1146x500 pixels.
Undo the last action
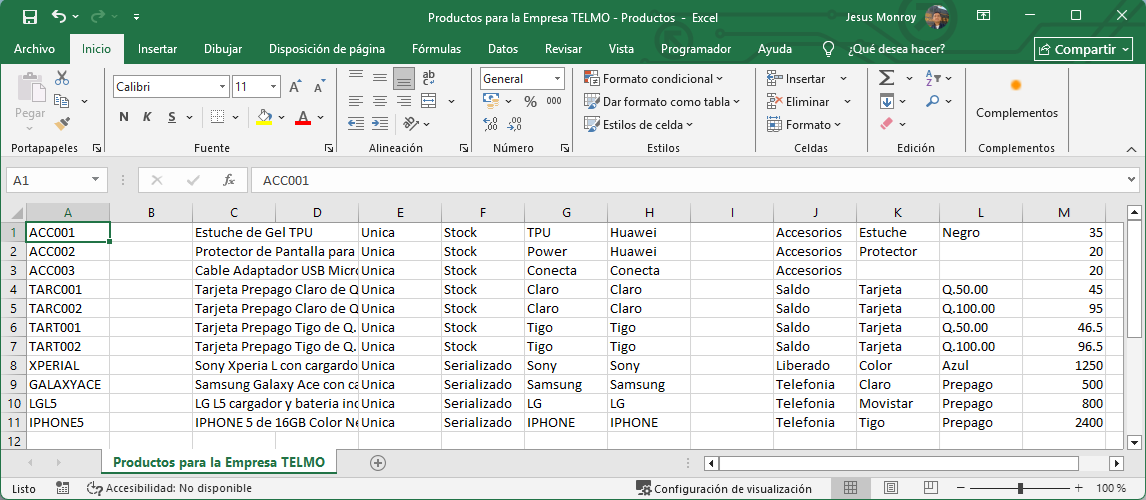tap(60, 16)
